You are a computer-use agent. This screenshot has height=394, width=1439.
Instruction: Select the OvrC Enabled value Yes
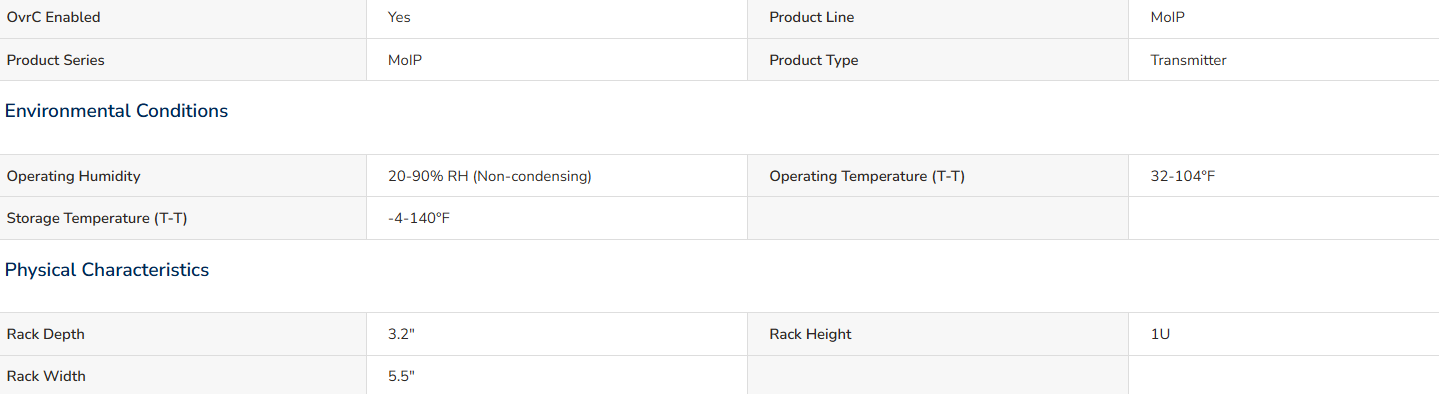click(x=399, y=17)
